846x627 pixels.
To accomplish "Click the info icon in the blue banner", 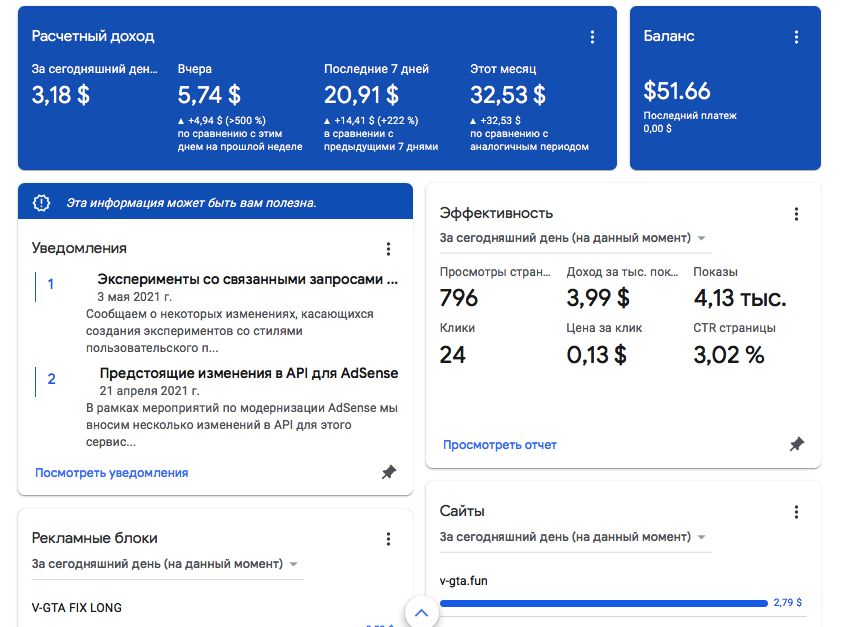I will (41, 202).
